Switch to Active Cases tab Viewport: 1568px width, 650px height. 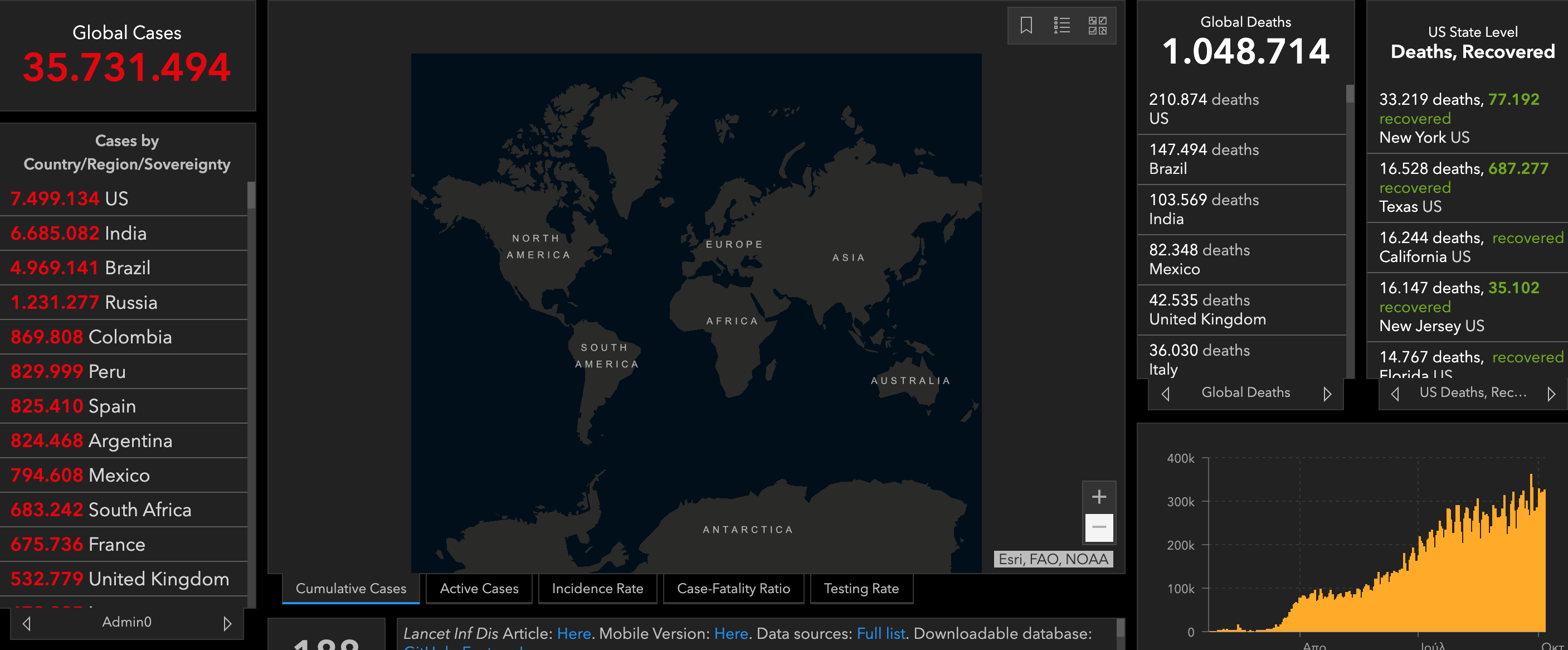[479, 589]
